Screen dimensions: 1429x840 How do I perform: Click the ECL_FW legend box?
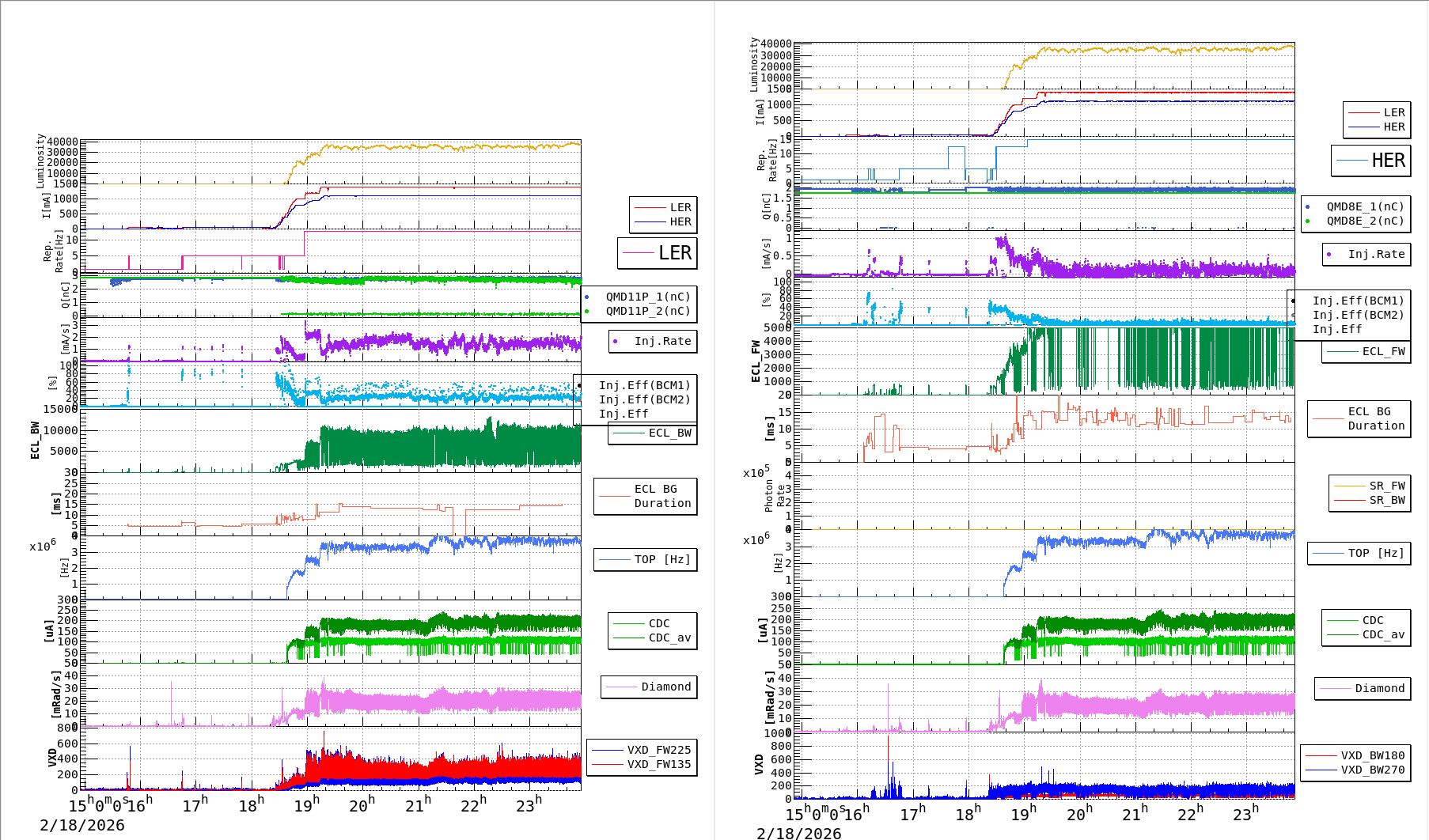tap(1366, 351)
